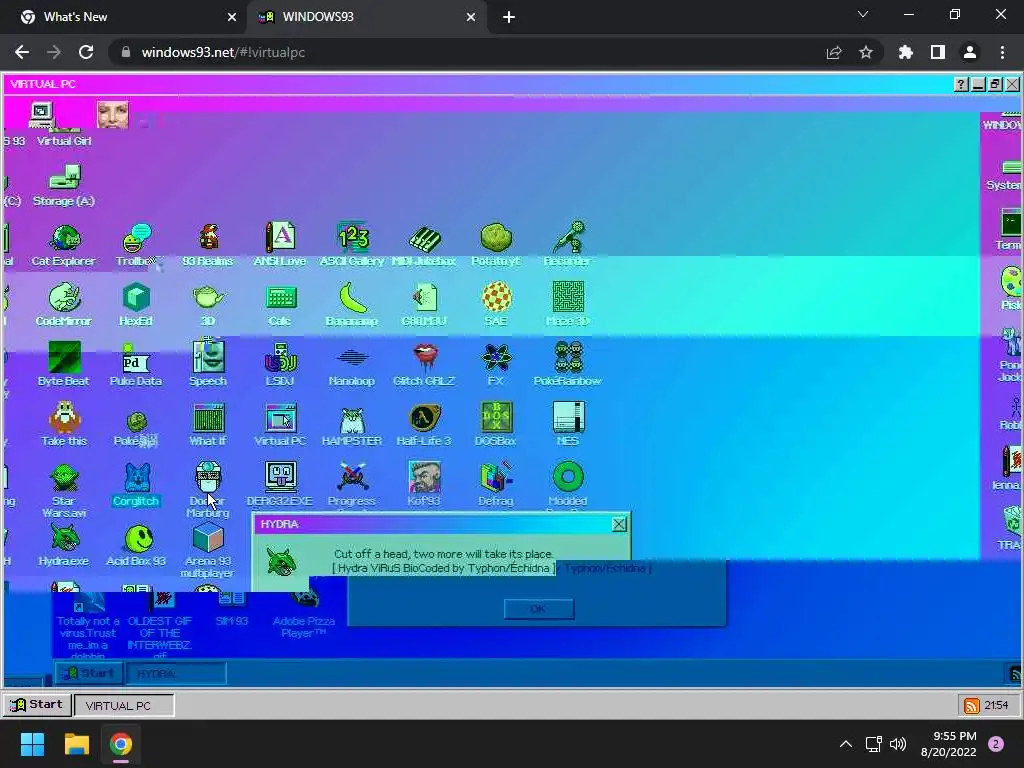Screen dimensions: 1024x768
Task: Reload the windows93.net page
Action: pyautogui.click(x=86, y=52)
